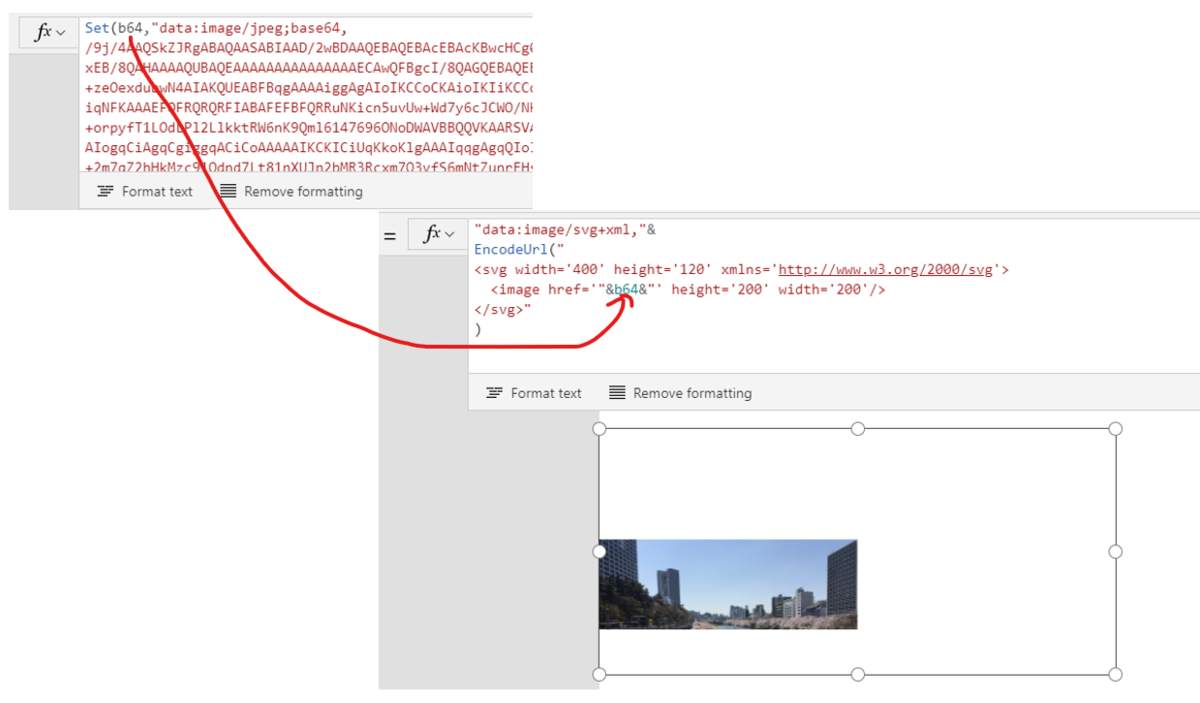Click Remove formatting under the EncodeUrl formula
The height and width of the screenshot is (703, 1200).
tap(680, 393)
